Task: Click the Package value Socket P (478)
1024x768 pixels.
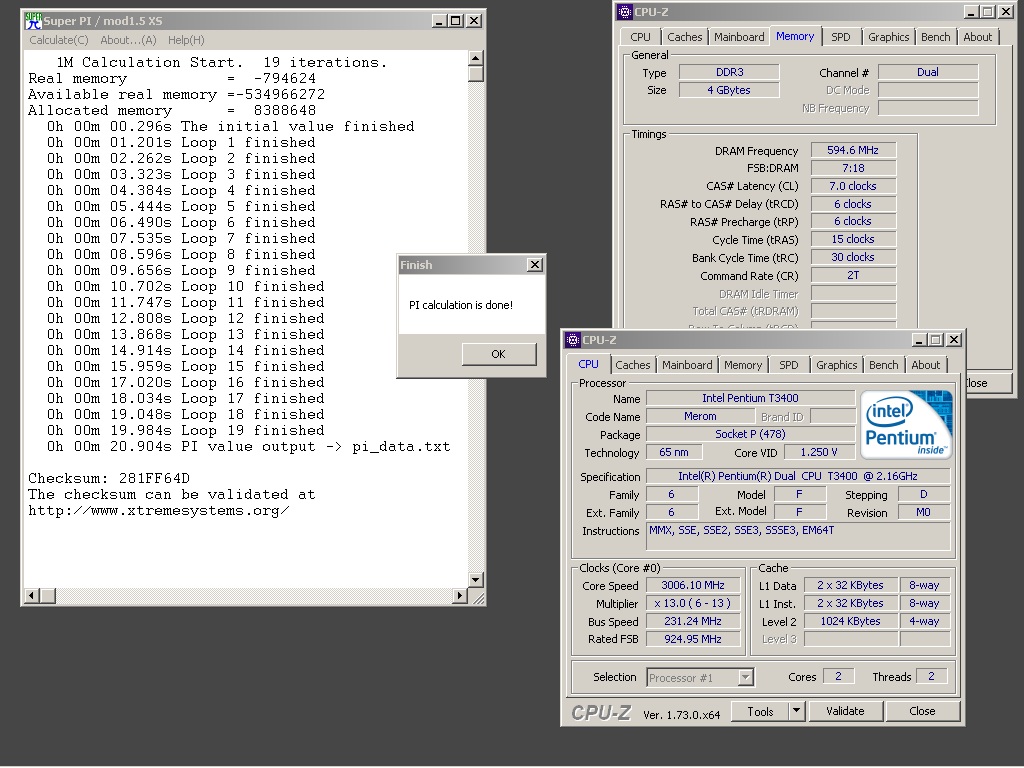Action: 750,434
